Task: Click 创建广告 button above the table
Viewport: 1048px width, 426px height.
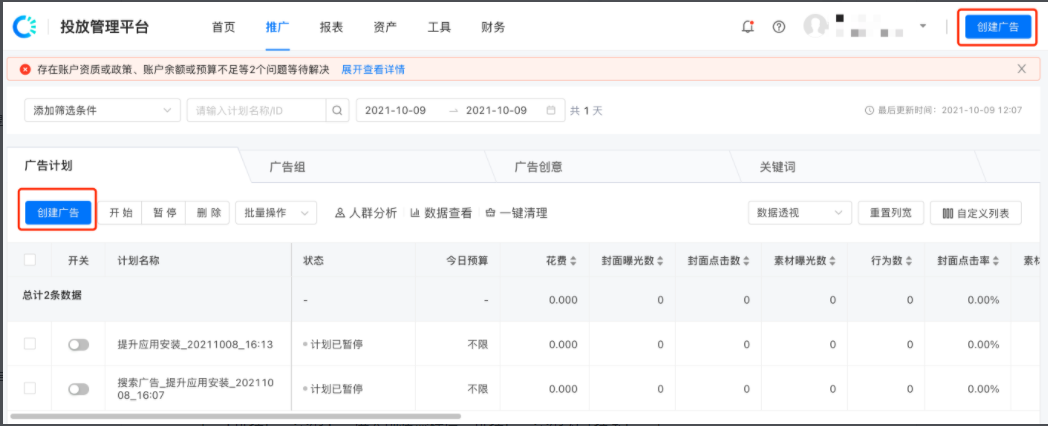Action: 58,213
